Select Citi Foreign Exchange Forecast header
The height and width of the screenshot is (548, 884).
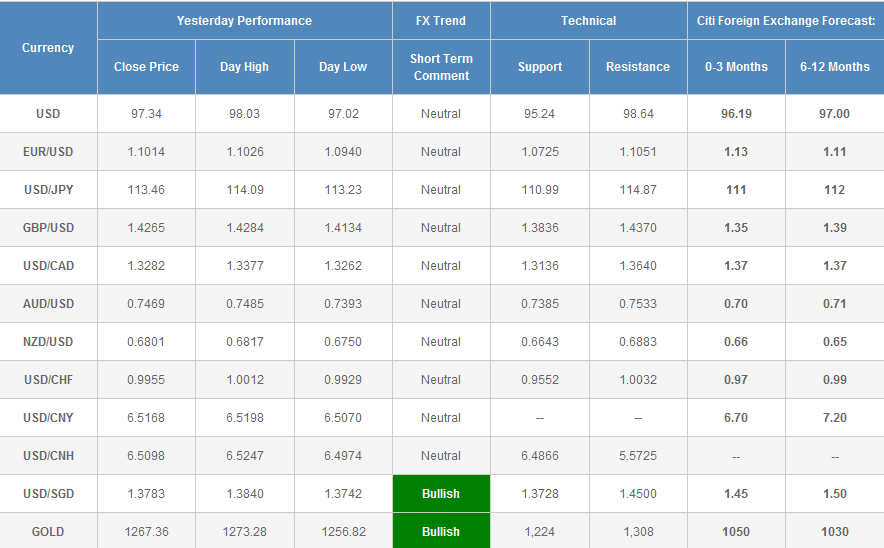(x=786, y=21)
